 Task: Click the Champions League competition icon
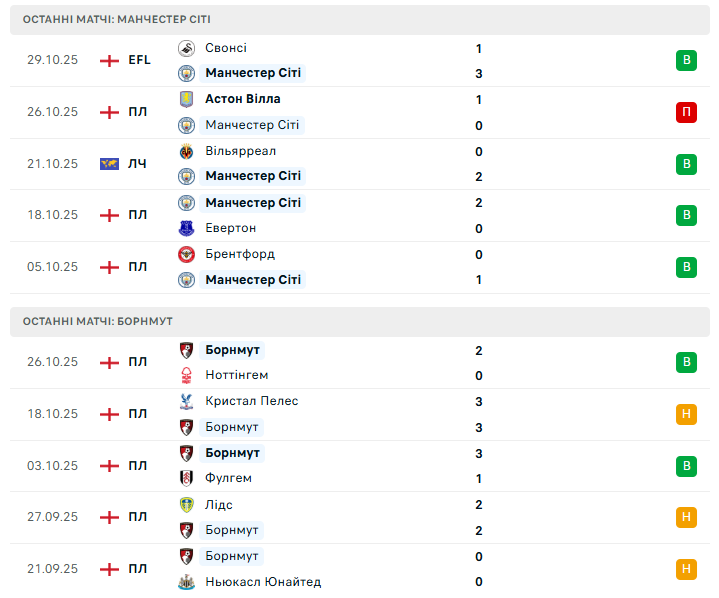[109, 163]
